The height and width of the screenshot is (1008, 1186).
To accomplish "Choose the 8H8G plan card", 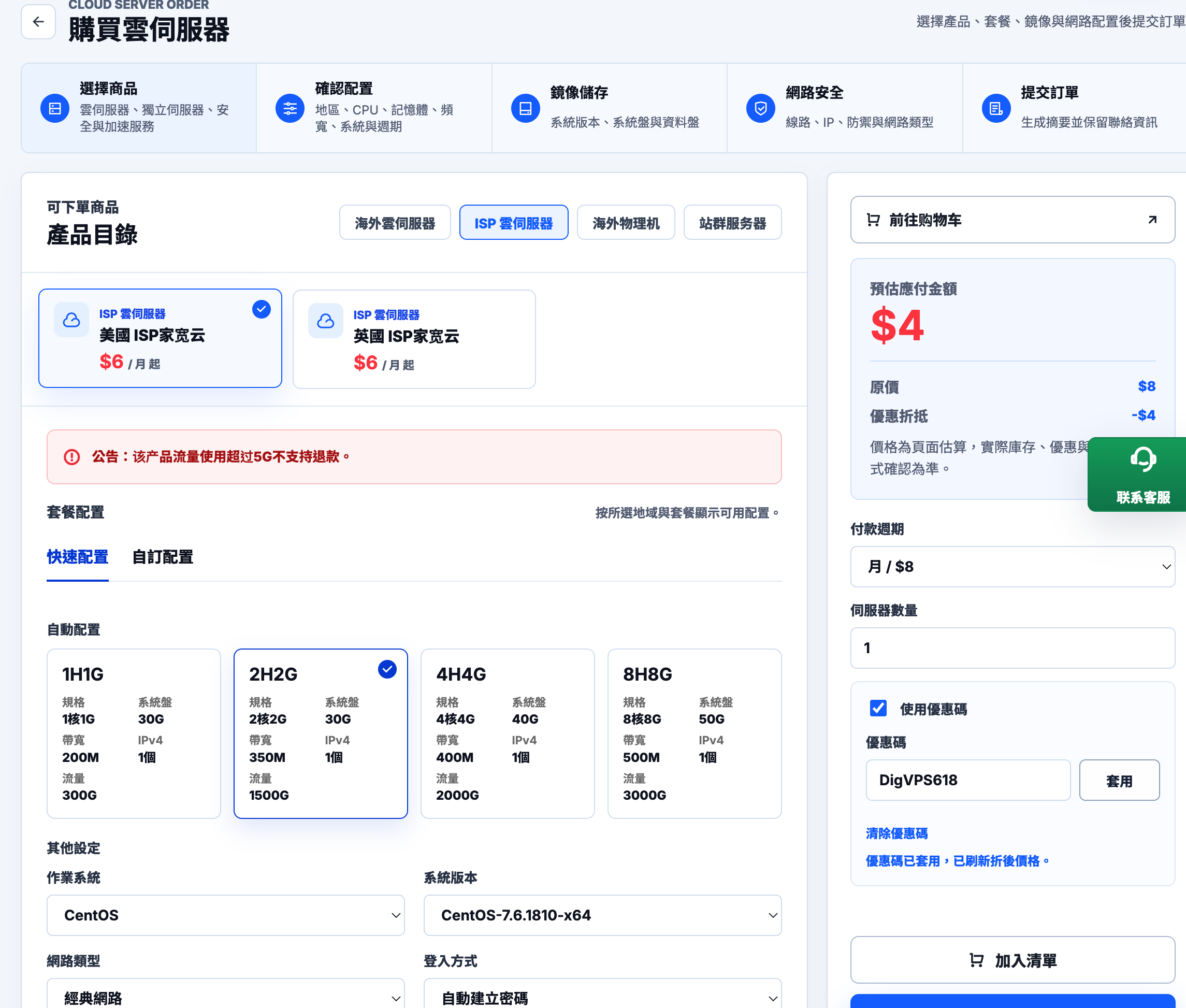I will click(x=694, y=733).
